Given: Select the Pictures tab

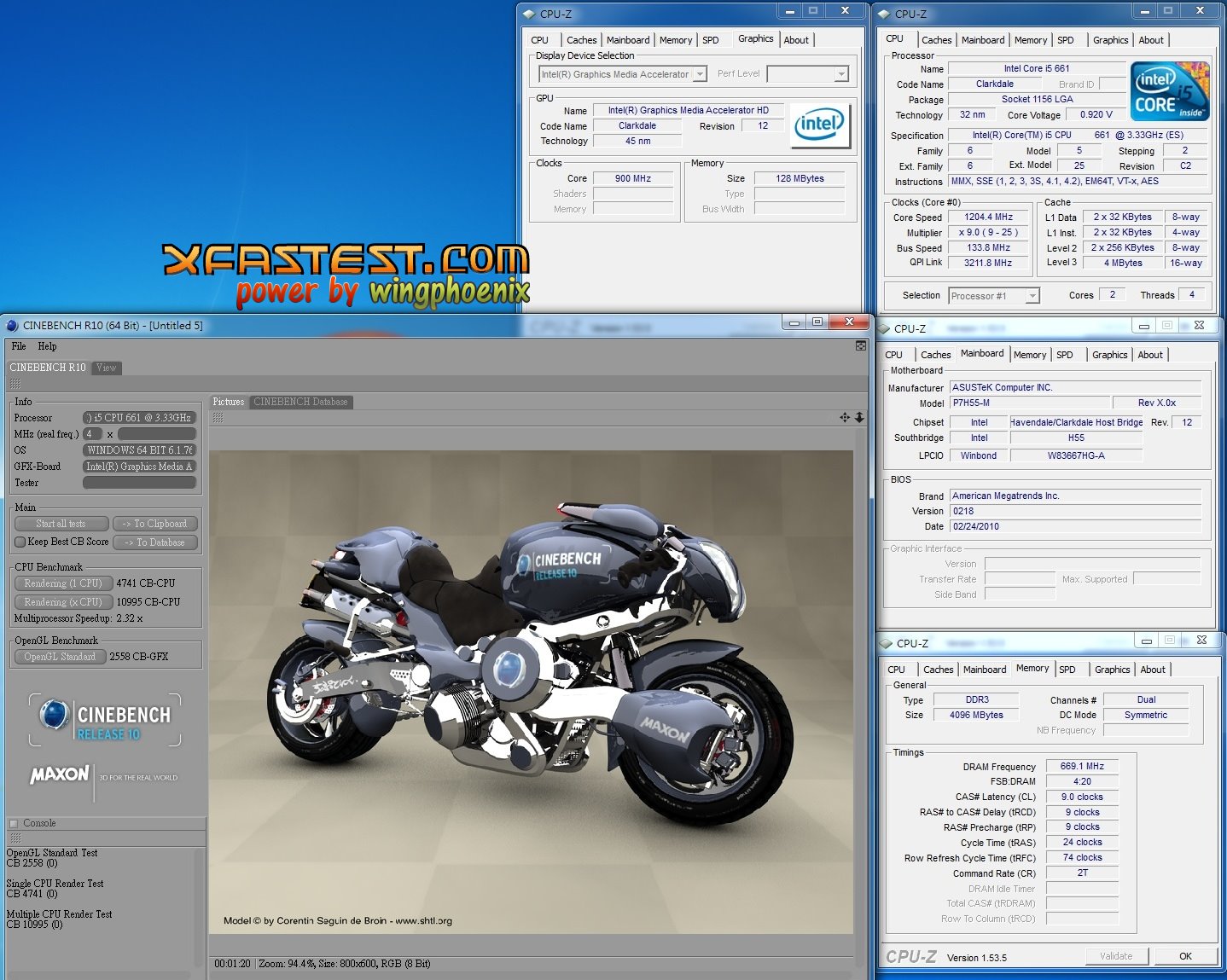Looking at the screenshot, I should [229, 402].
